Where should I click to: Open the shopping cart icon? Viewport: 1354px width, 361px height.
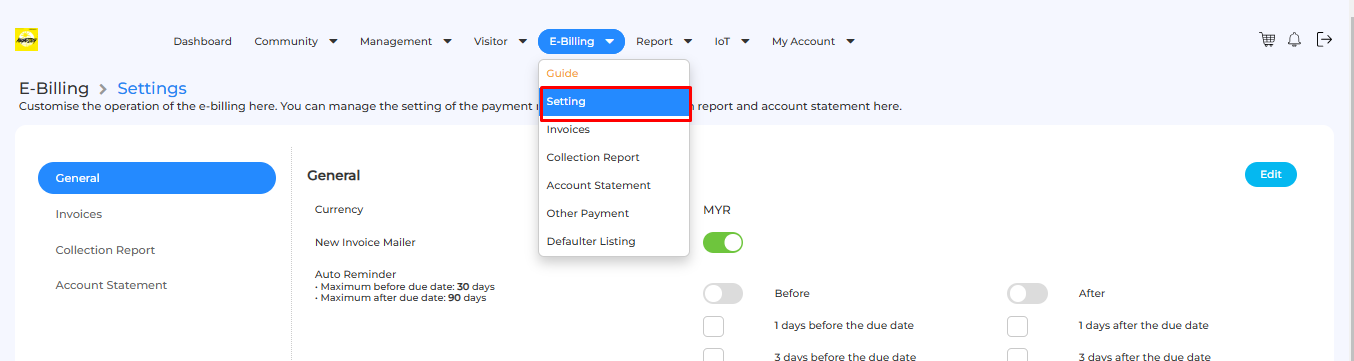click(1267, 40)
